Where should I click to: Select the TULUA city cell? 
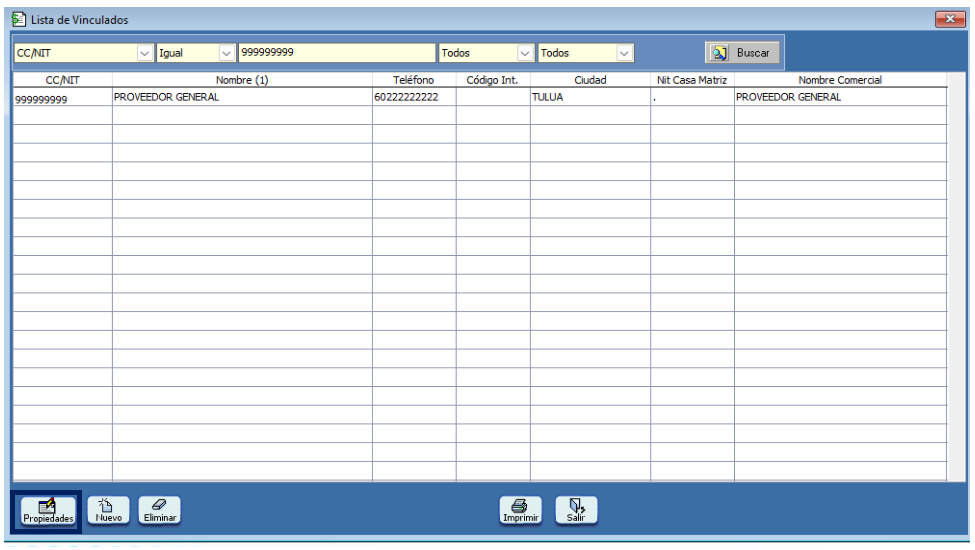[x=590, y=97]
